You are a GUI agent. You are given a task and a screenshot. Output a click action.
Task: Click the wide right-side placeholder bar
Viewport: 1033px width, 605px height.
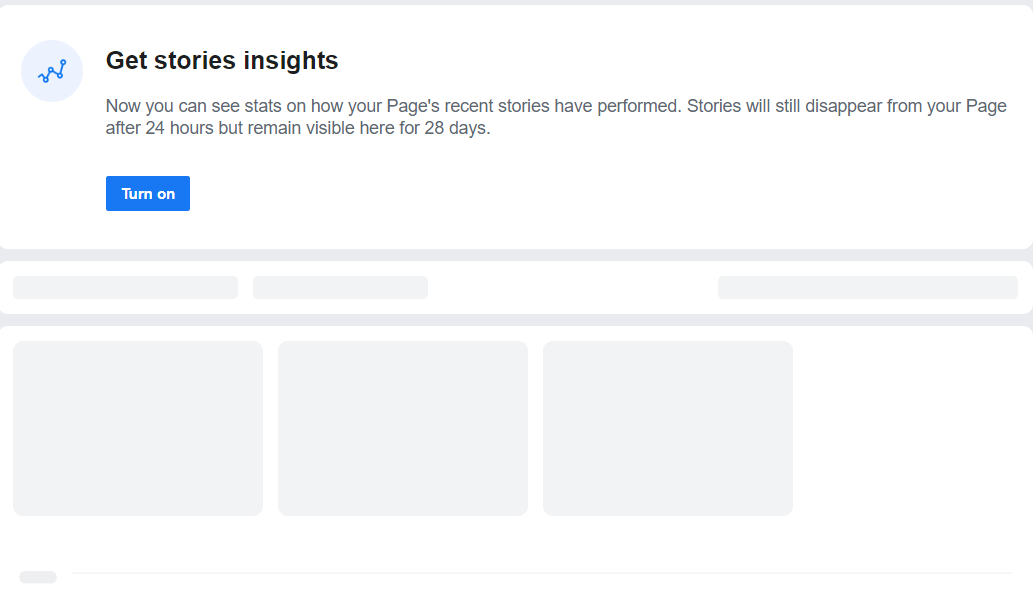point(866,287)
